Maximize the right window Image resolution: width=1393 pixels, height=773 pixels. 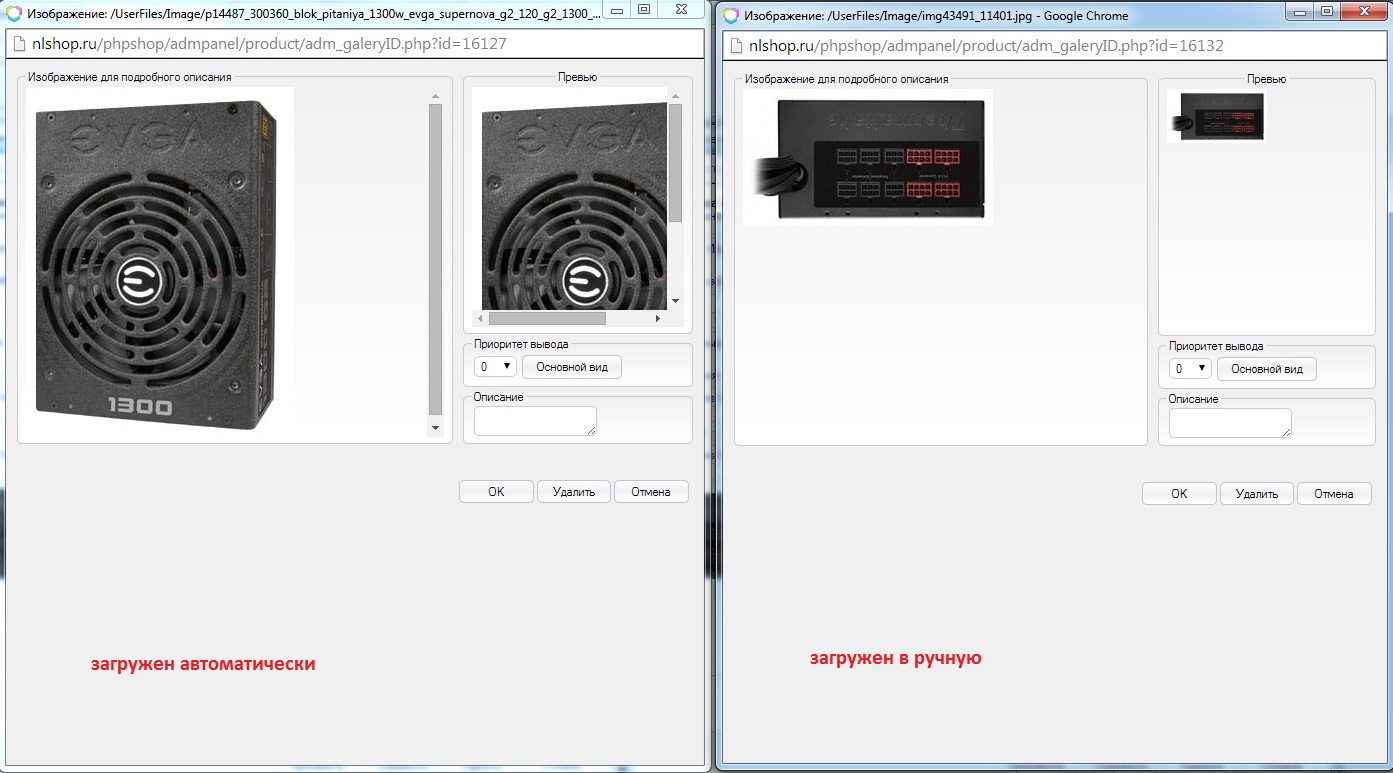tap(1327, 11)
